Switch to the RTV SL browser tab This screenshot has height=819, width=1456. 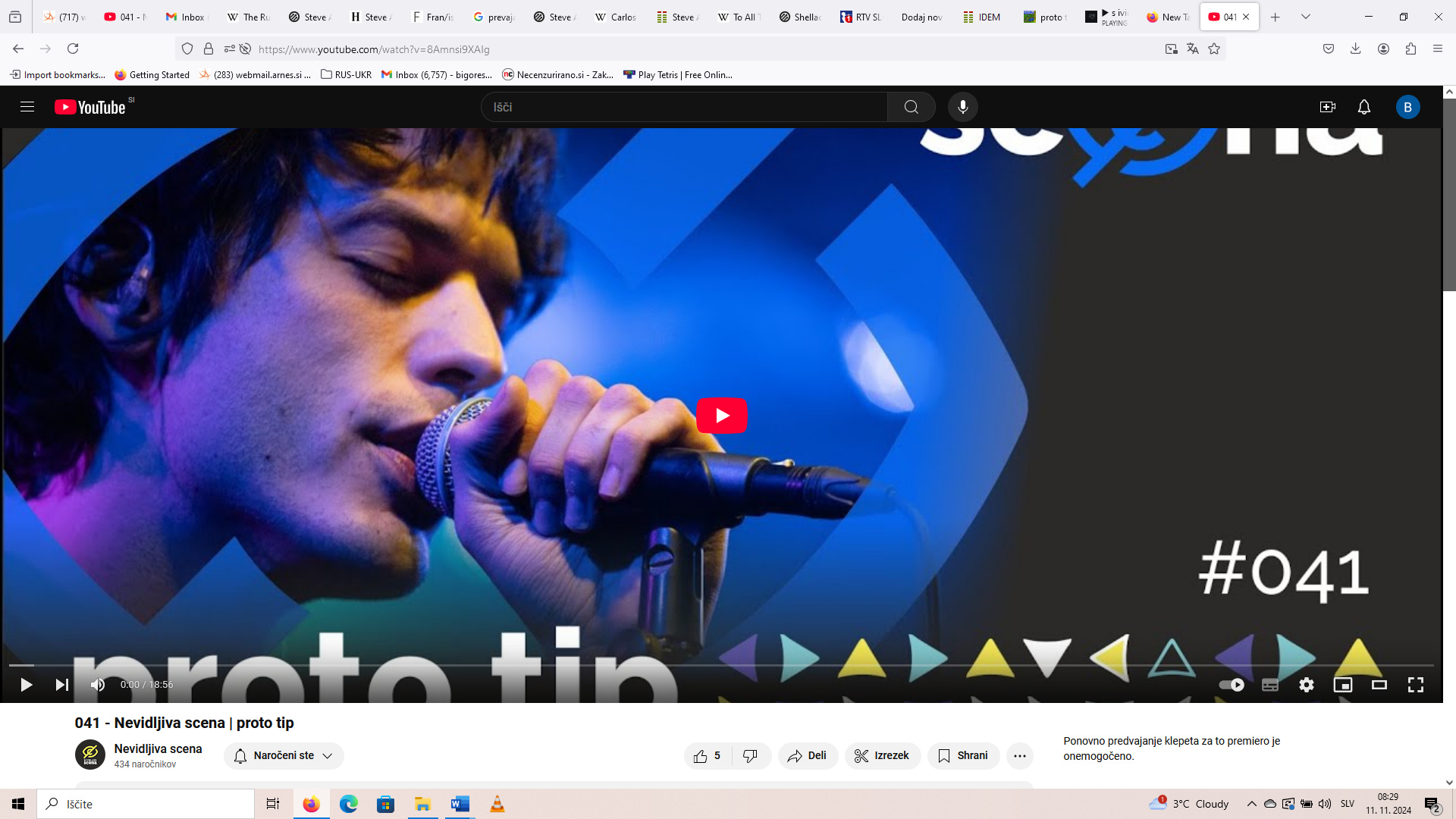pos(861,17)
